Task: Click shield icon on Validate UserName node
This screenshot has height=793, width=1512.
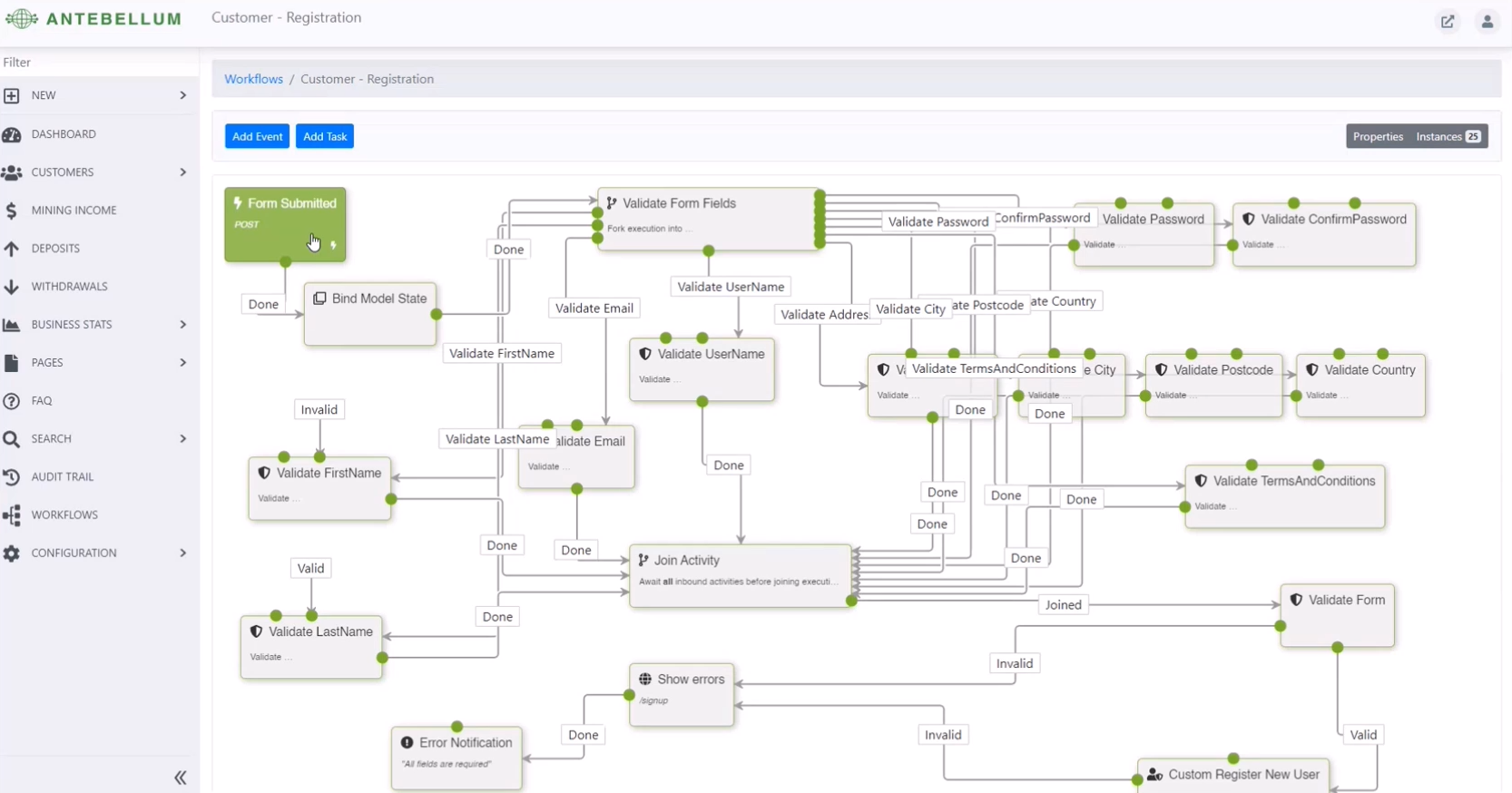Action: (645, 354)
